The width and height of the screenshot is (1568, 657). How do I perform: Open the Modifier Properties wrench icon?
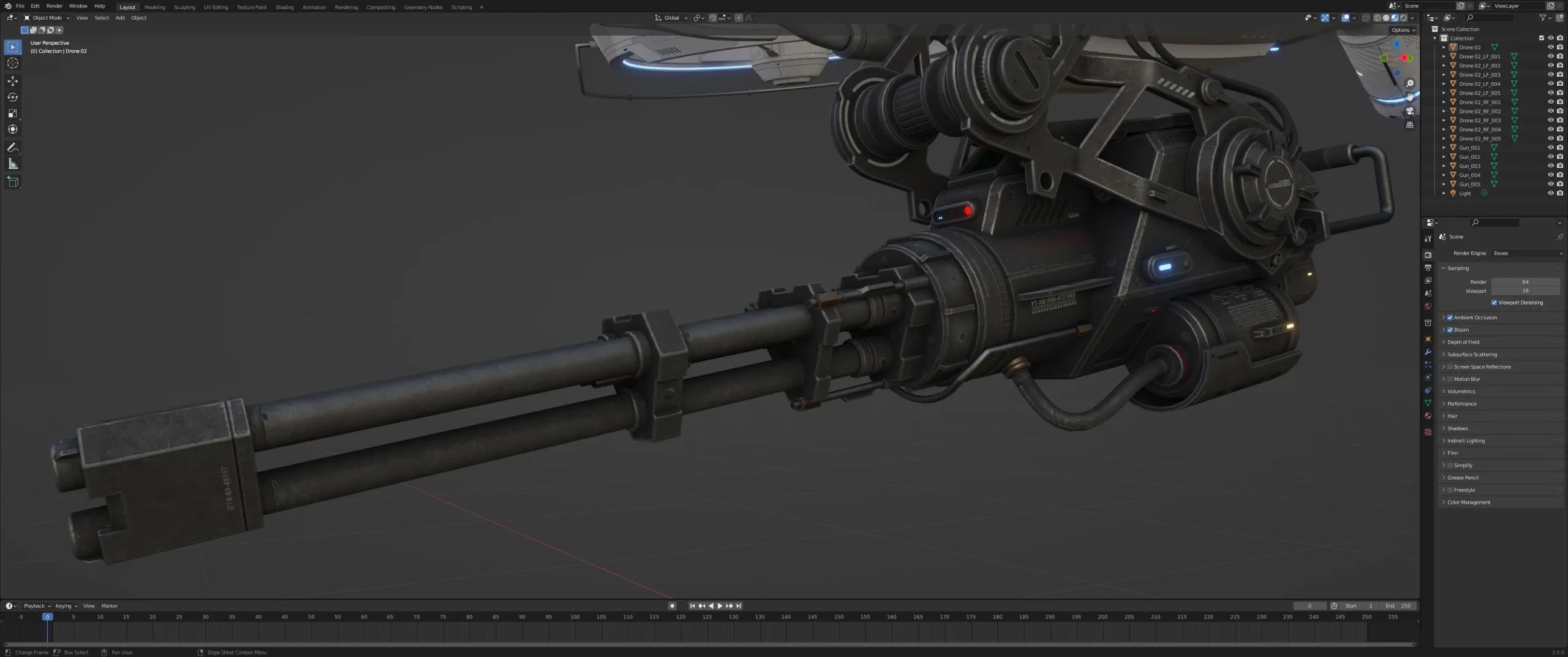pyautogui.click(x=1428, y=352)
